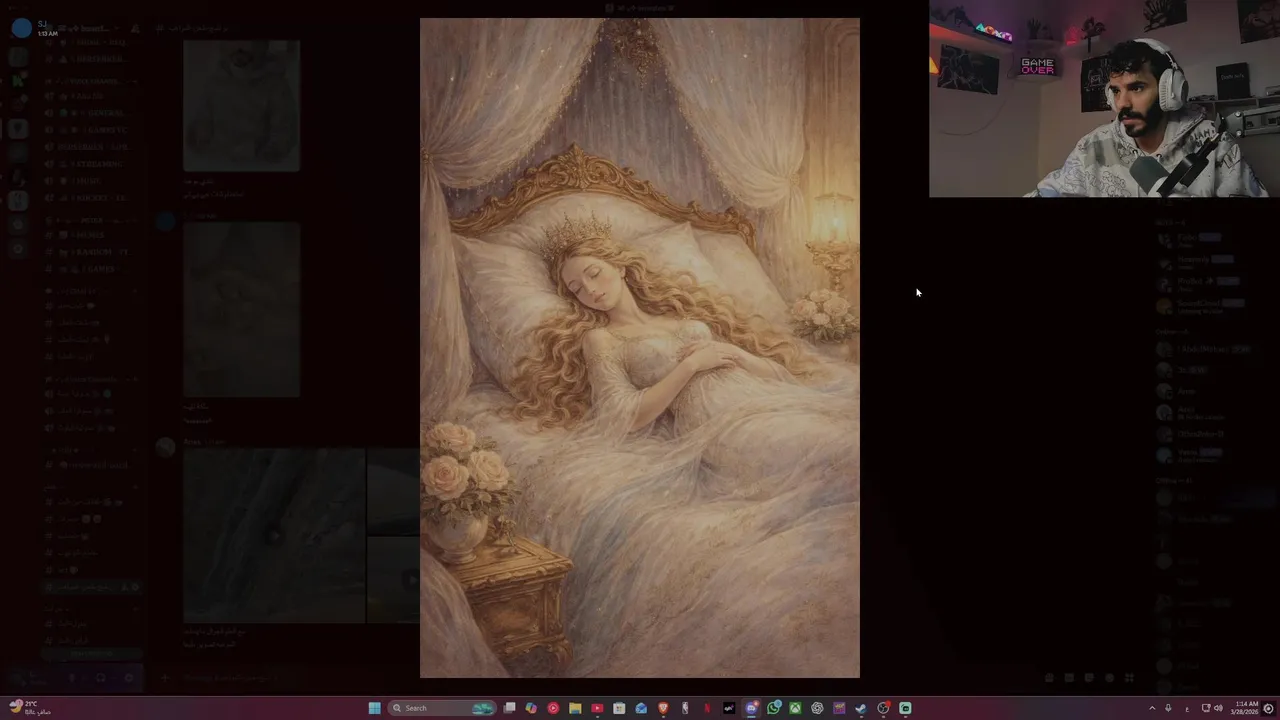Switch input language tray indicator

(1187, 709)
